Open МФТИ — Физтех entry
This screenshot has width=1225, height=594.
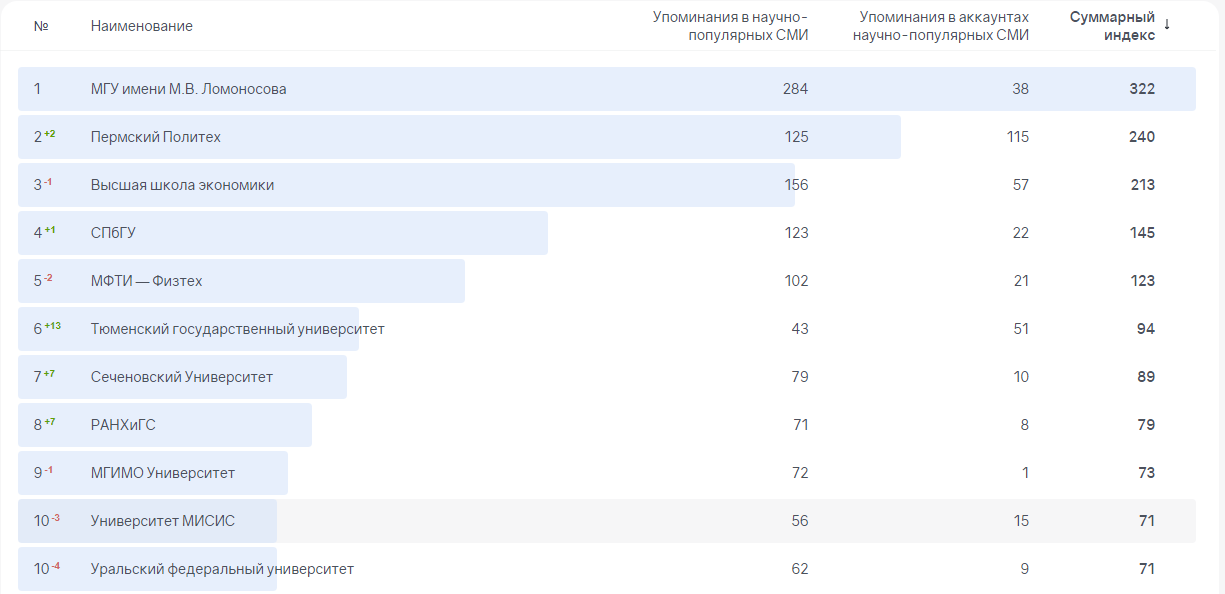pos(146,281)
